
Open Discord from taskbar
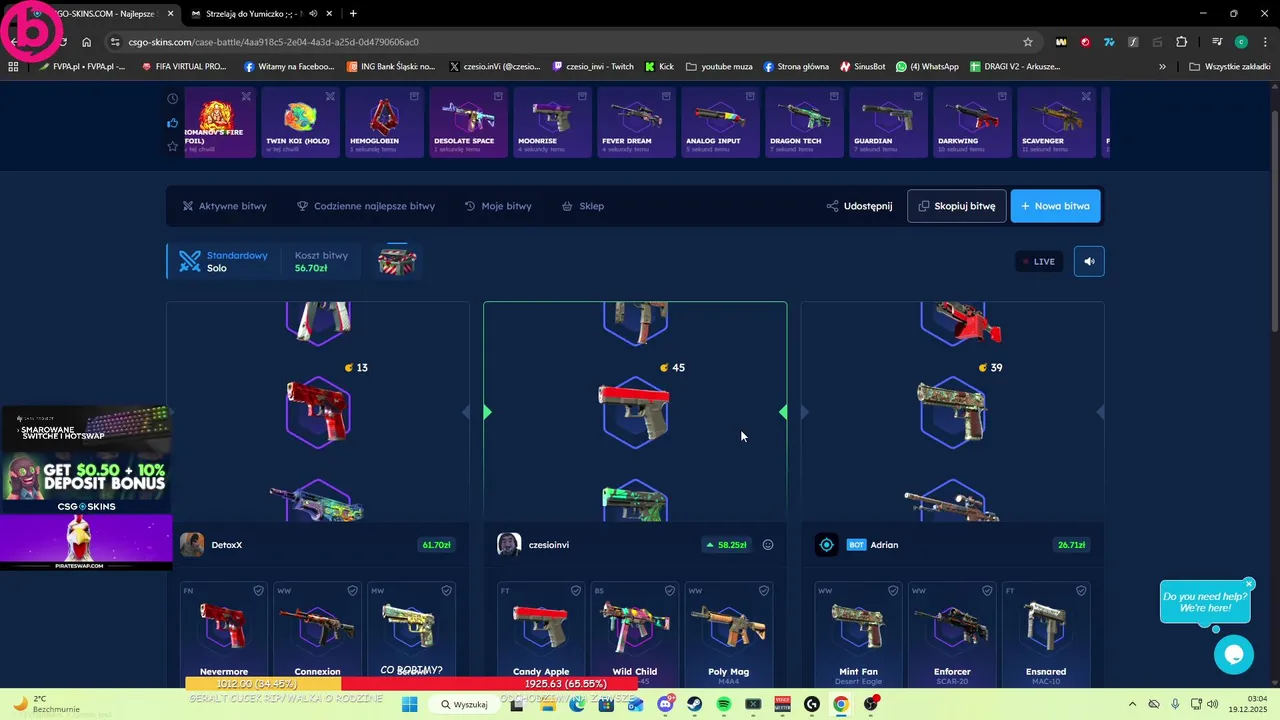pos(666,704)
